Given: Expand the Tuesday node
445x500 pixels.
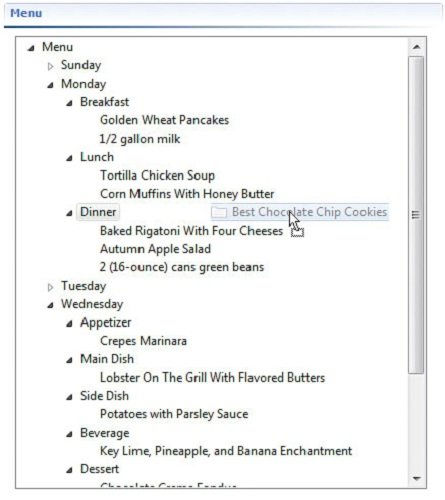Looking at the screenshot, I should tap(50, 287).
